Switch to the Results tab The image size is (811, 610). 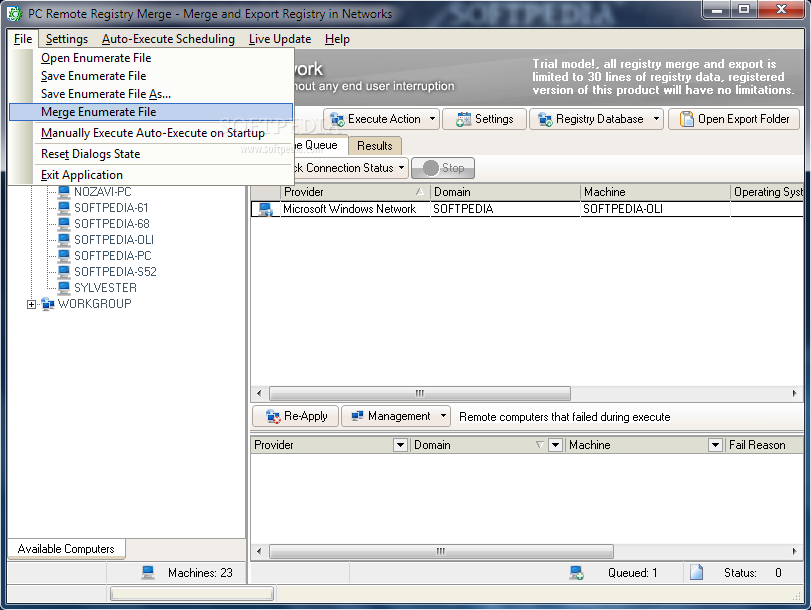click(374, 146)
